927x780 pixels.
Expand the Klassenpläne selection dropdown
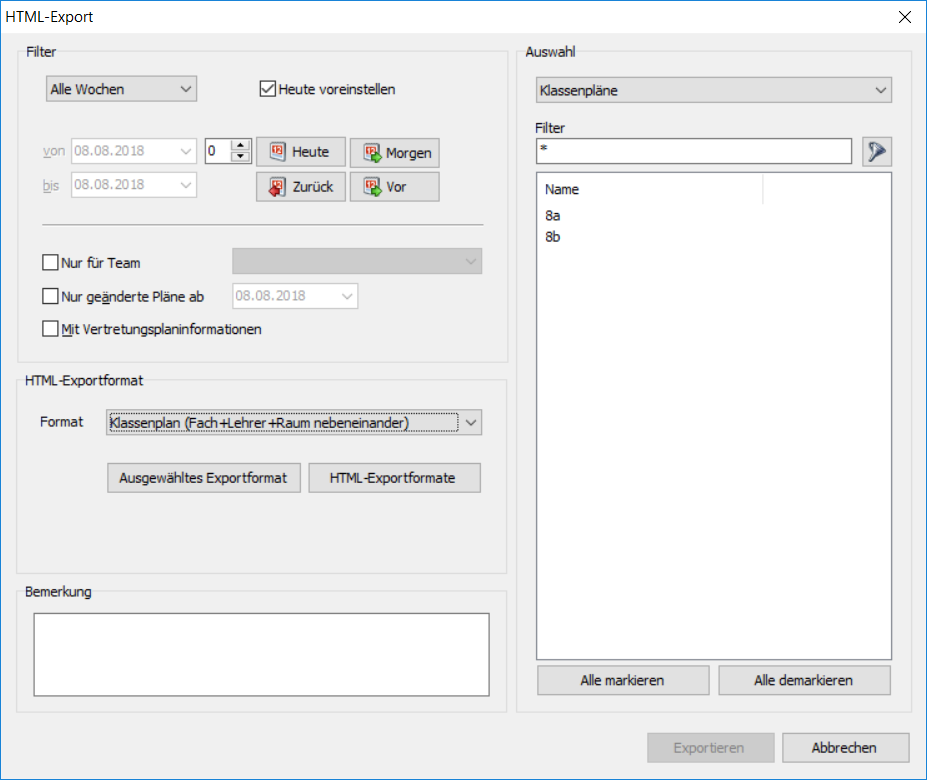point(713,90)
